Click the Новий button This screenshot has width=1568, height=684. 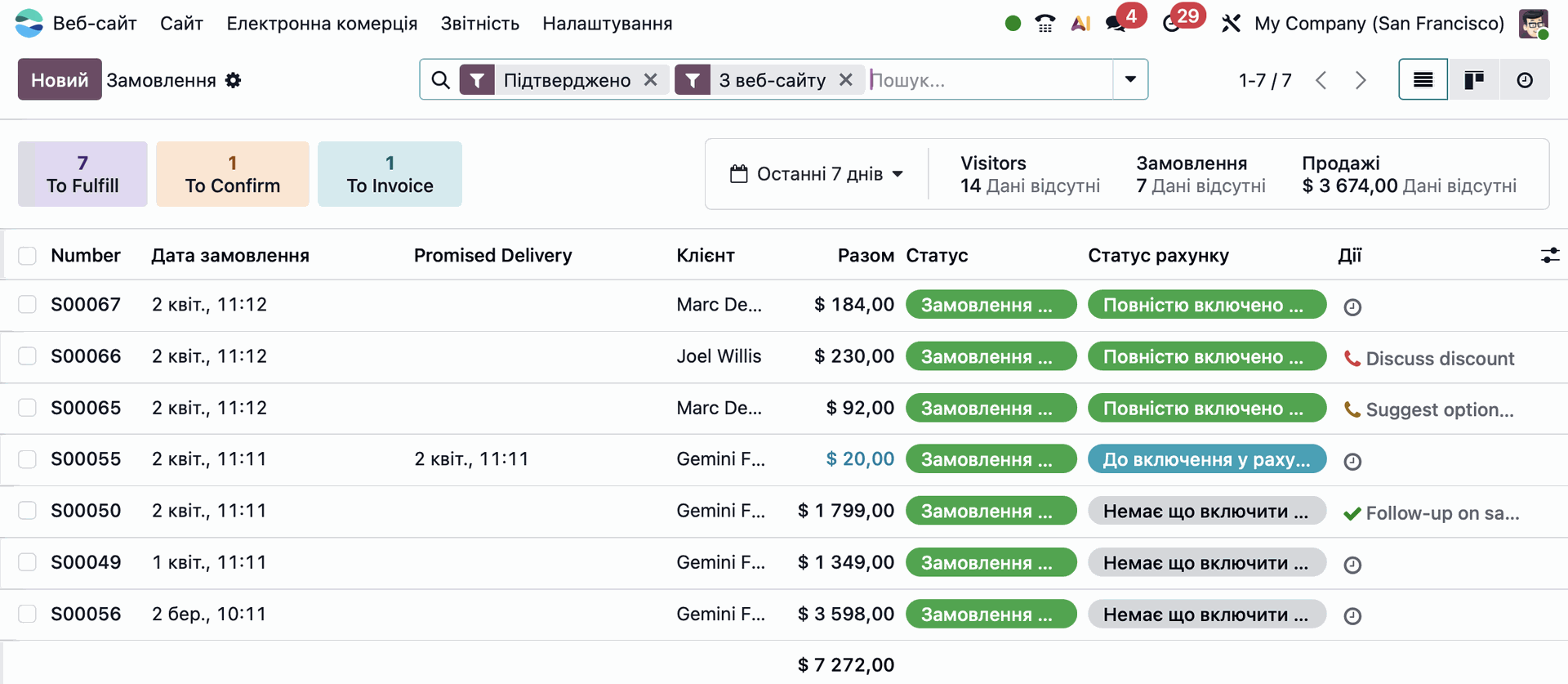coord(60,80)
